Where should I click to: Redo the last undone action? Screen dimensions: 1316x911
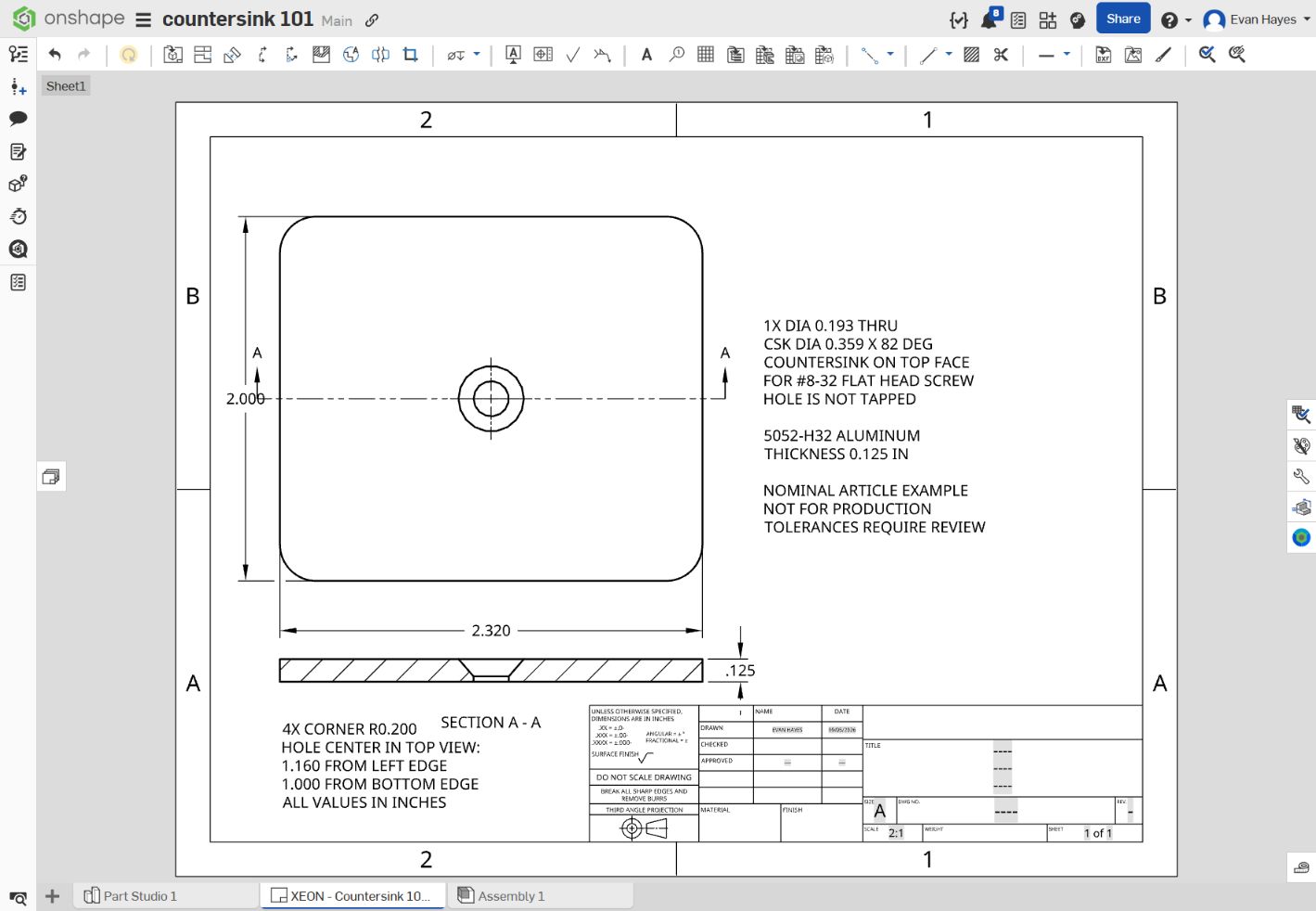click(x=83, y=55)
